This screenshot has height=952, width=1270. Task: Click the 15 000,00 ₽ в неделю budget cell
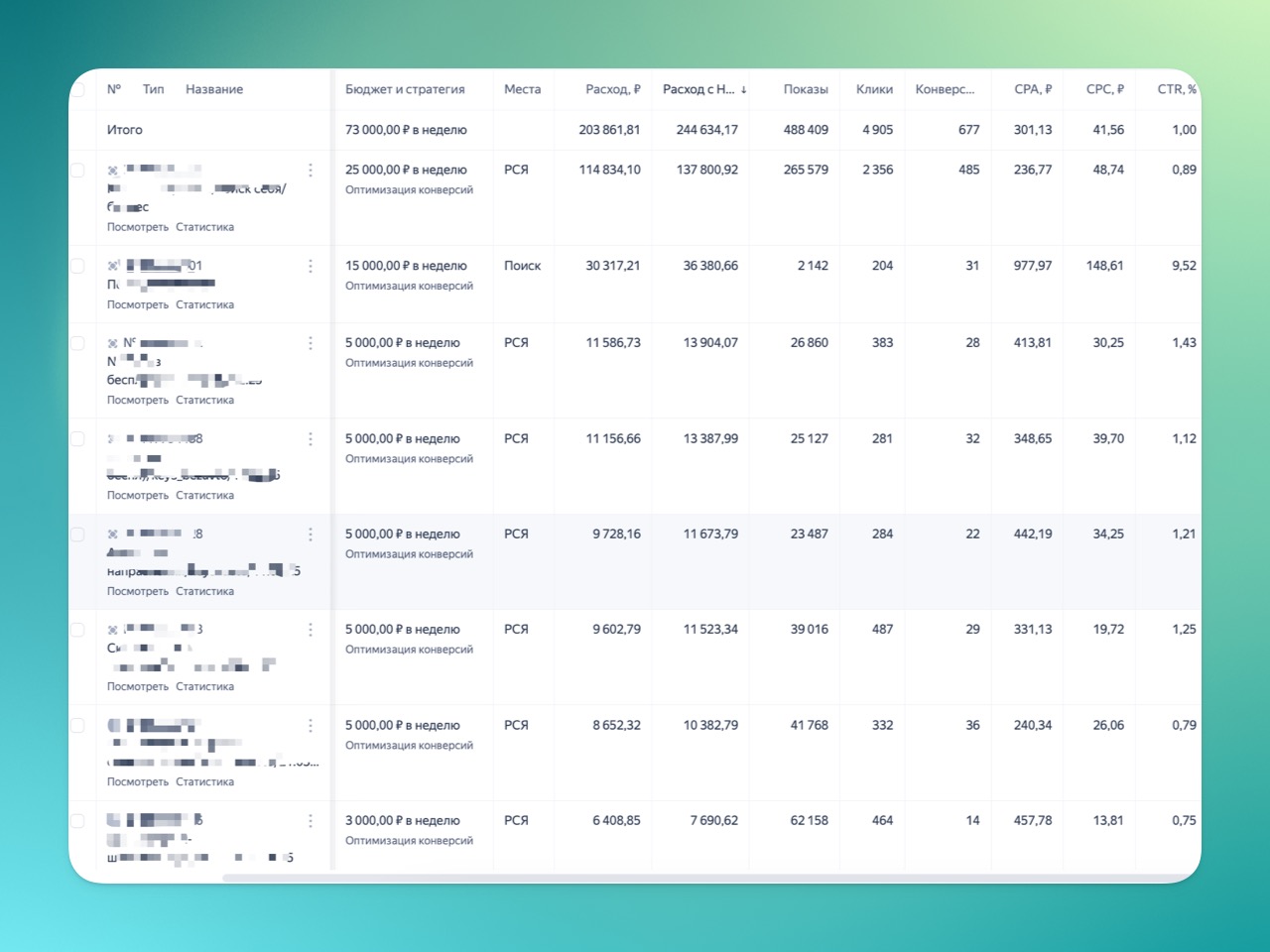click(406, 266)
